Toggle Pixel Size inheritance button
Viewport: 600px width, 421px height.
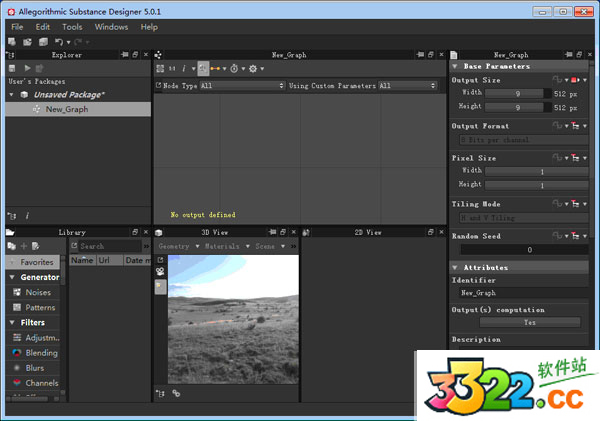point(575,158)
